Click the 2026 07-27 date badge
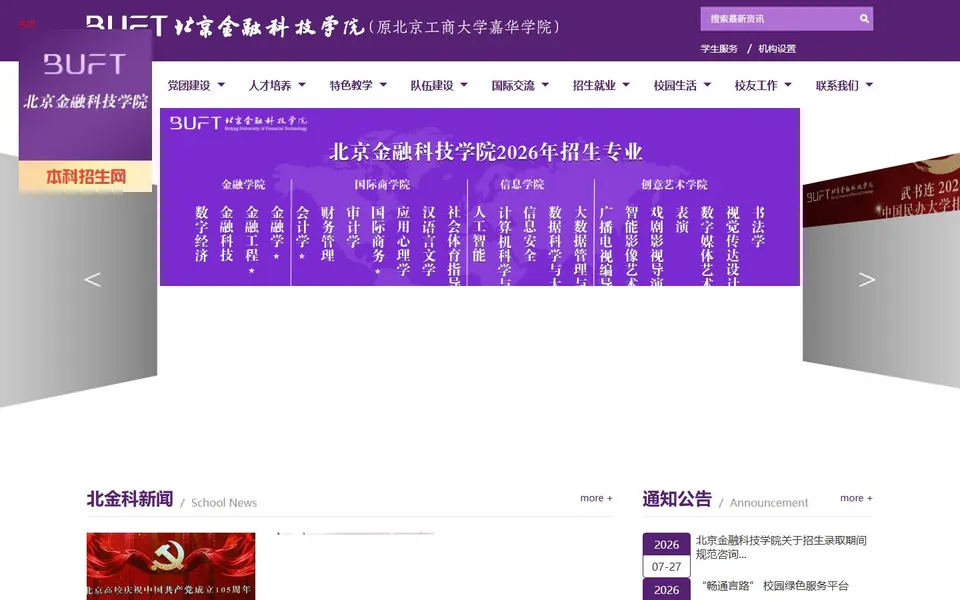The width and height of the screenshot is (960, 600). point(666,555)
